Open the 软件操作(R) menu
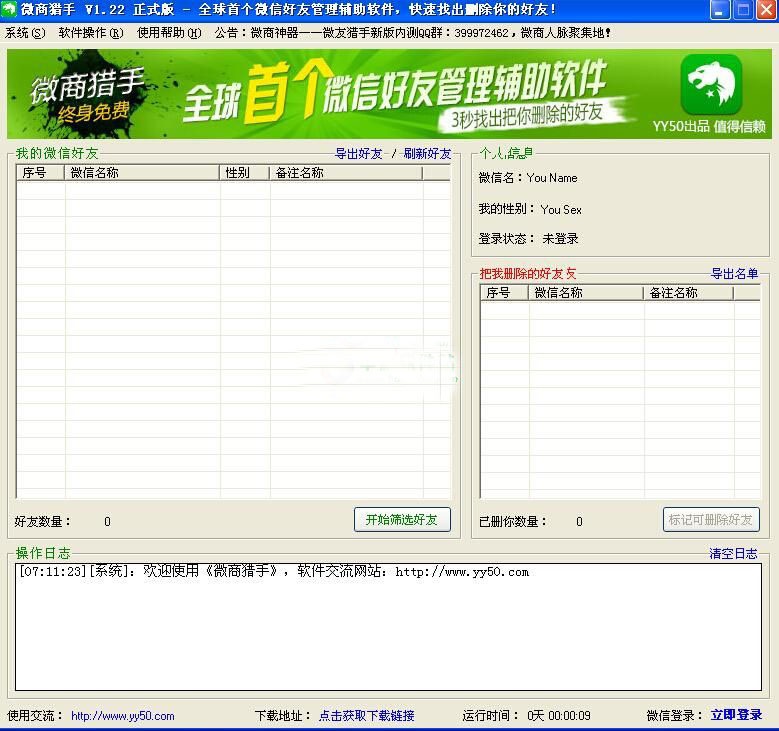 91,33
